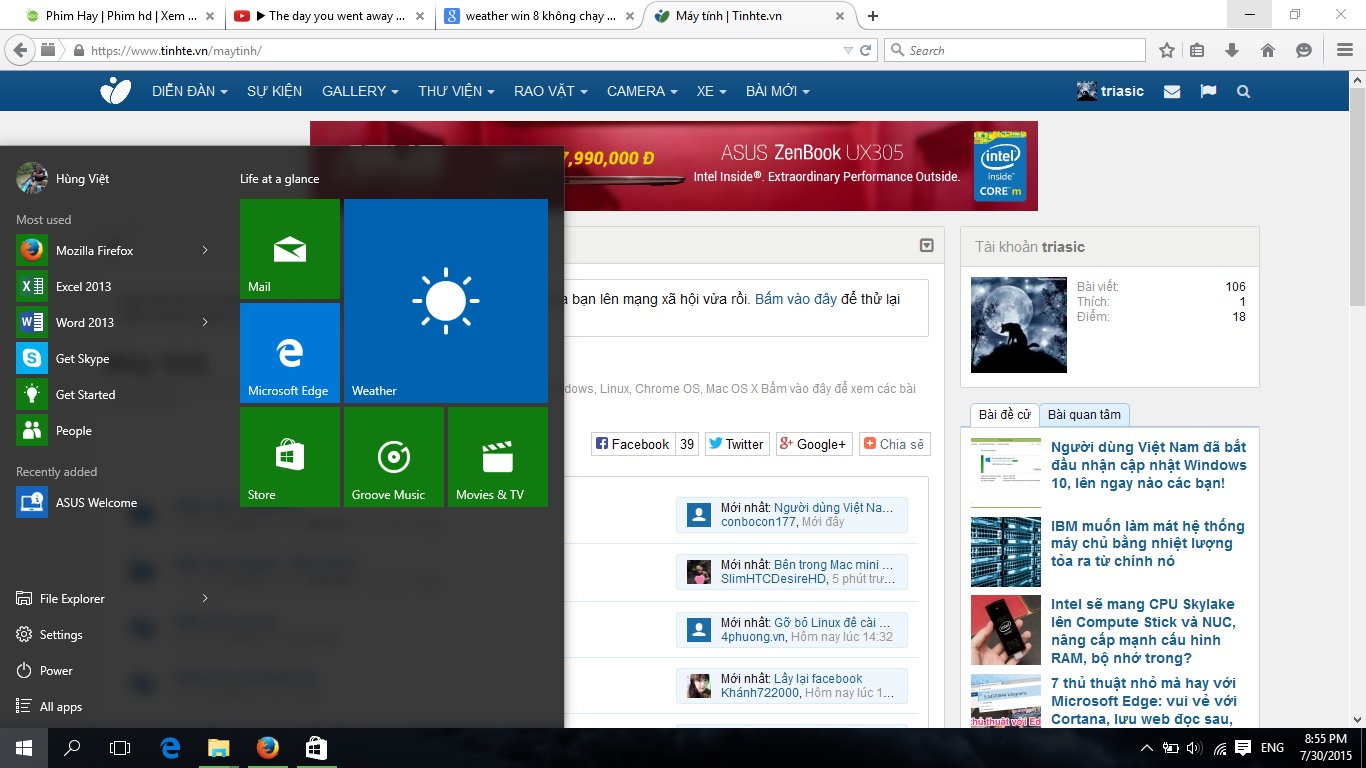Click the Windows Start button on taskbar
The height and width of the screenshot is (768, 1366).
24,748
